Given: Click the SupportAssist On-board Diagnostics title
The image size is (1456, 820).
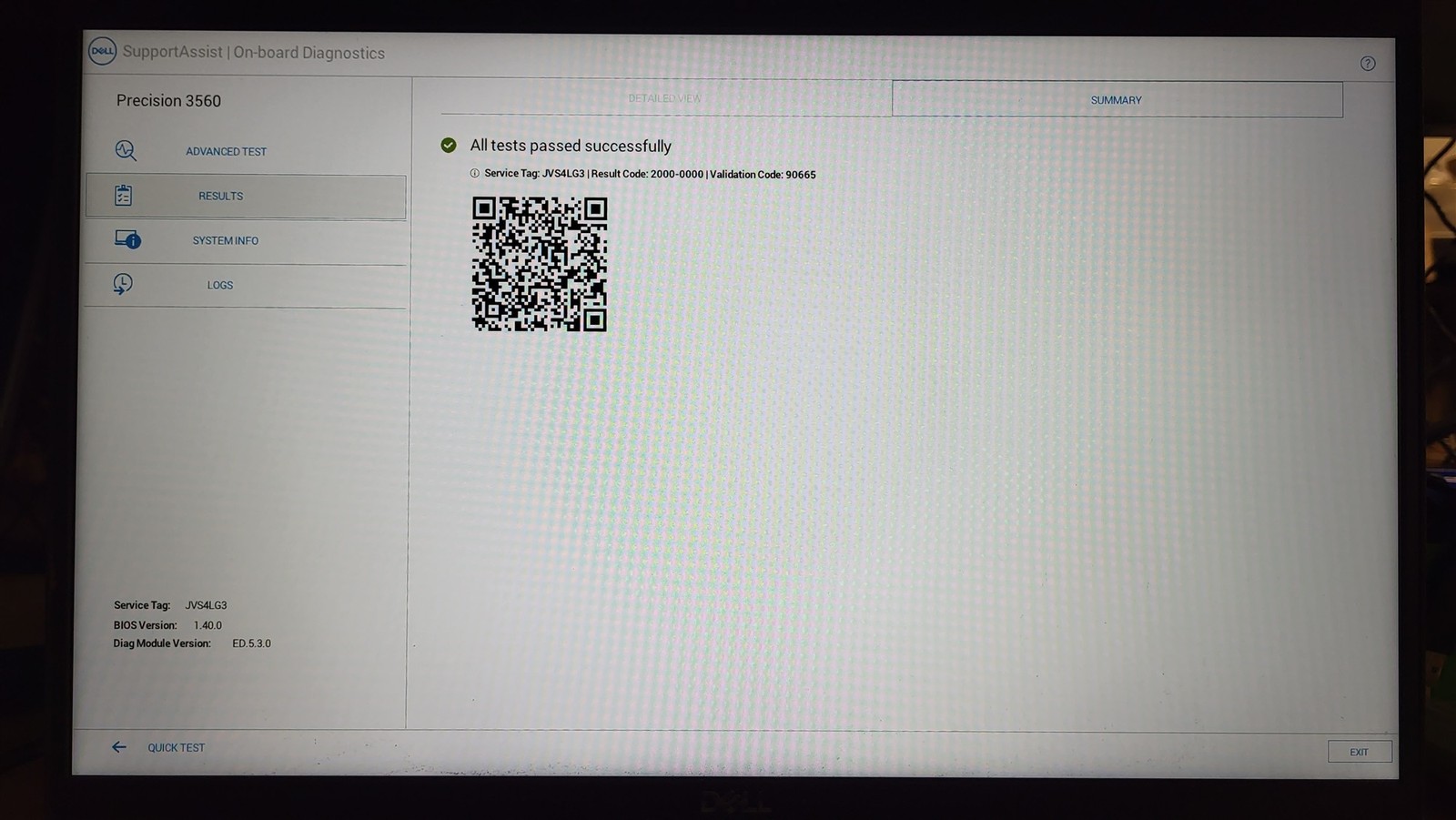Looking at the screenshot, I should point(254,53).
